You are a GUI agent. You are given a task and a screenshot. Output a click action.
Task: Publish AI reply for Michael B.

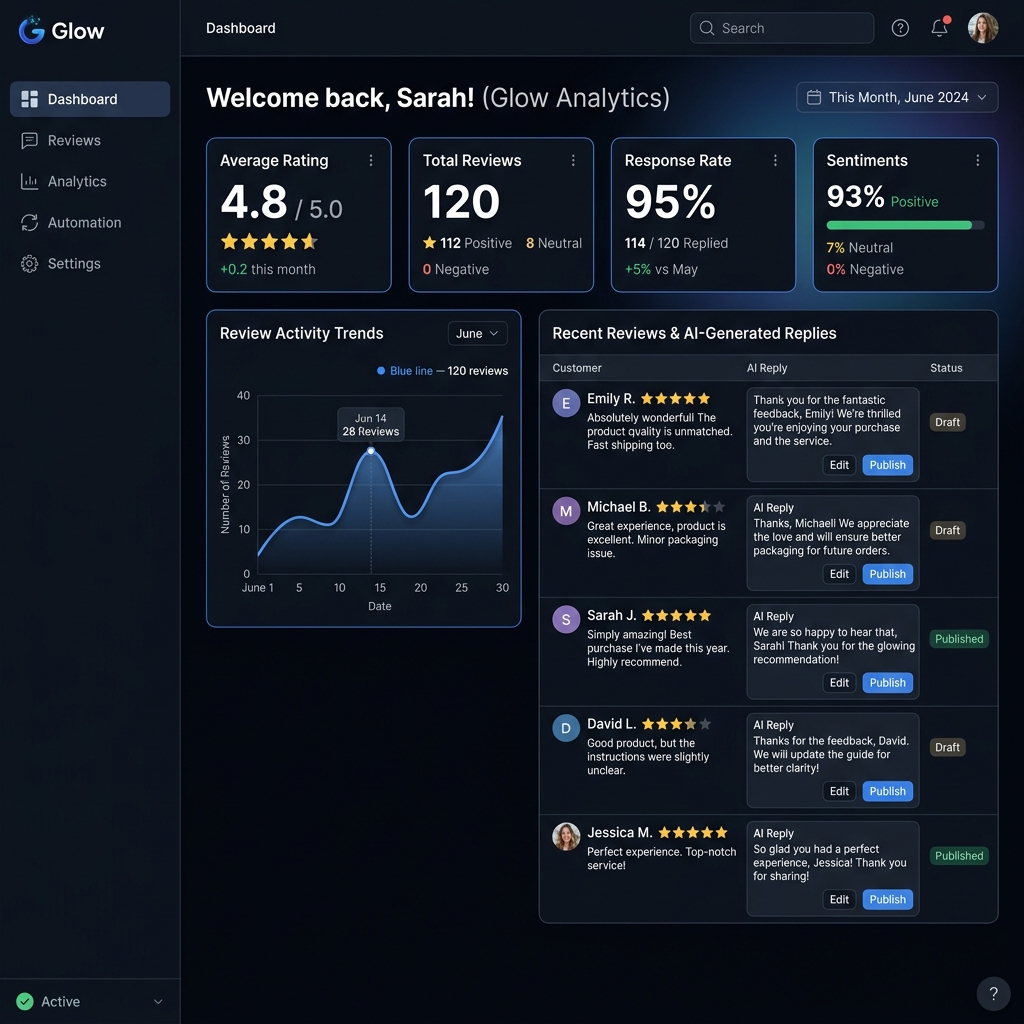(x=888, y=574)
